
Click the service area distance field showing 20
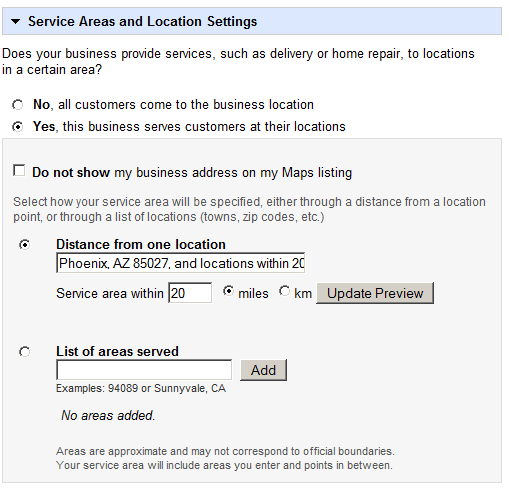coord(190,293)
